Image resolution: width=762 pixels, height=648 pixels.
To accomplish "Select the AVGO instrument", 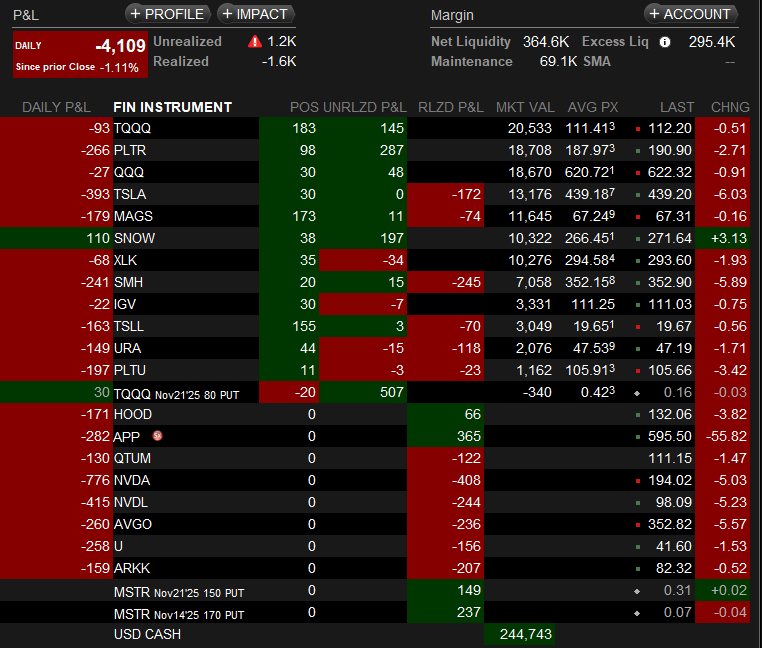I will [x=133, y=524].
